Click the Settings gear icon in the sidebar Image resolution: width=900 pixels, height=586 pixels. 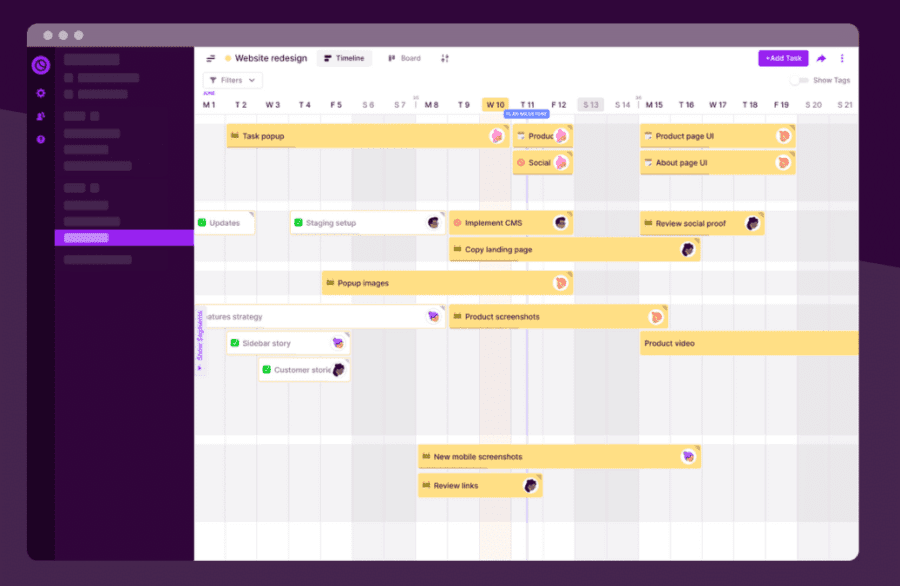[38, 93]
